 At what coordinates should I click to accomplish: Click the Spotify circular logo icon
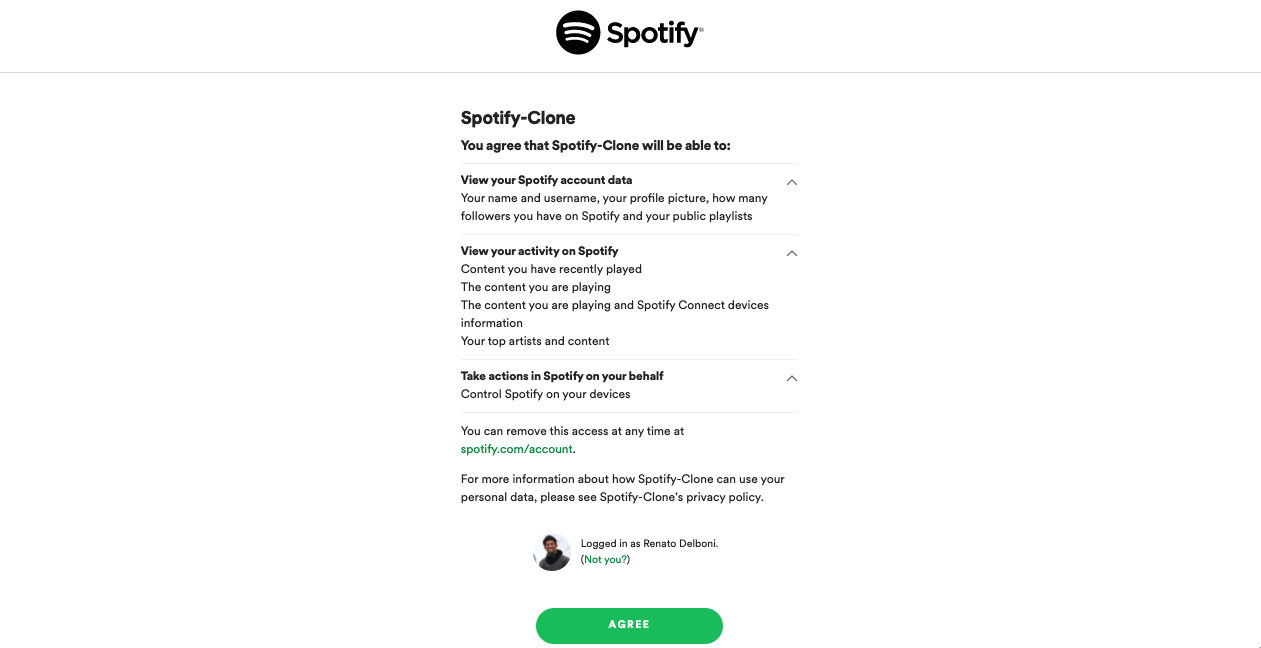click(578, 33)
